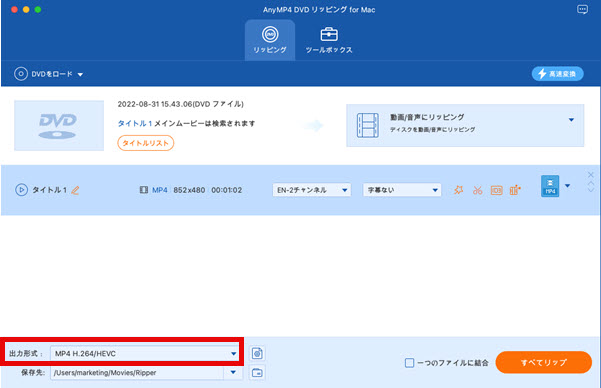Open the output folder icon

[257, 373]
